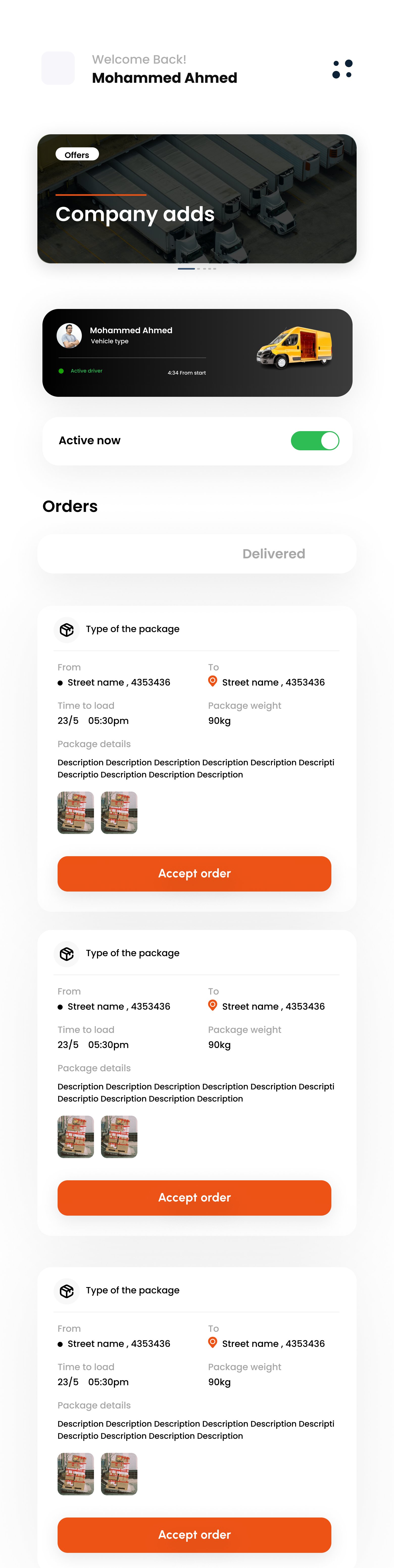This screenshot has height=1568, width=394.
Task: Click the package box icon in first order
Action: coord(67,629)
